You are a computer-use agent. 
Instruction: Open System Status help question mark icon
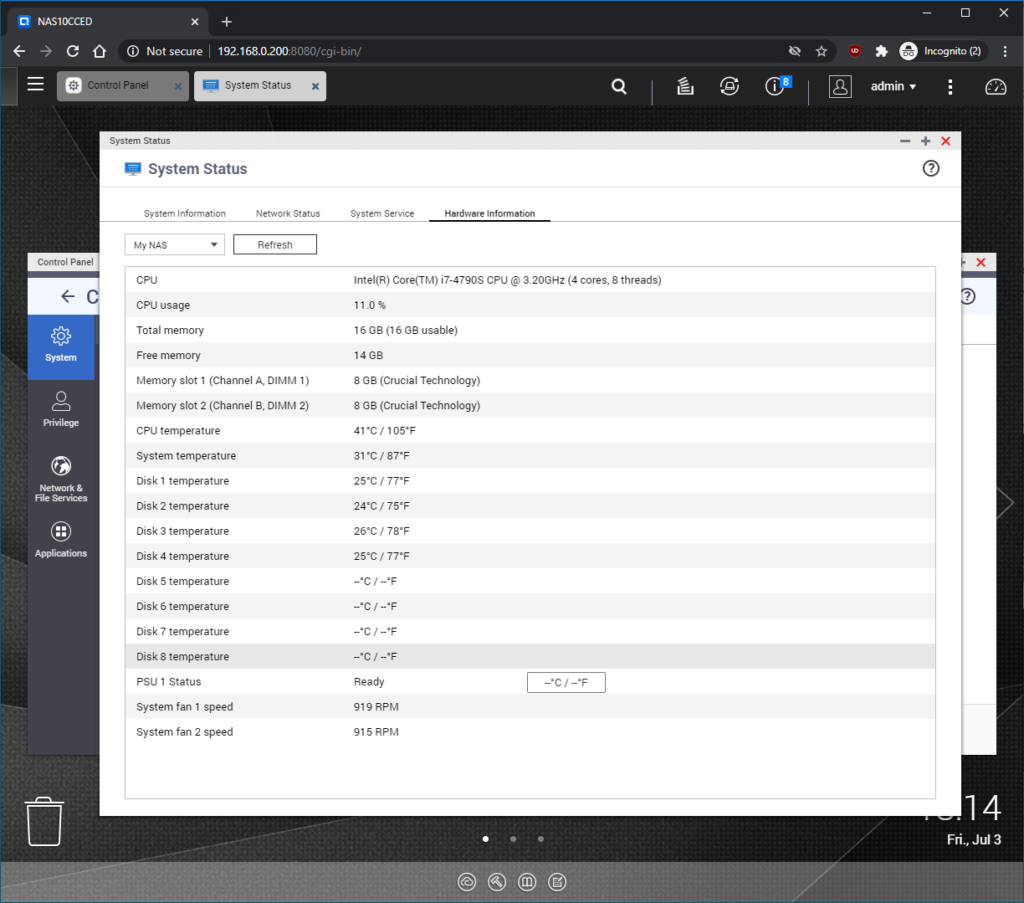[931, 168]
